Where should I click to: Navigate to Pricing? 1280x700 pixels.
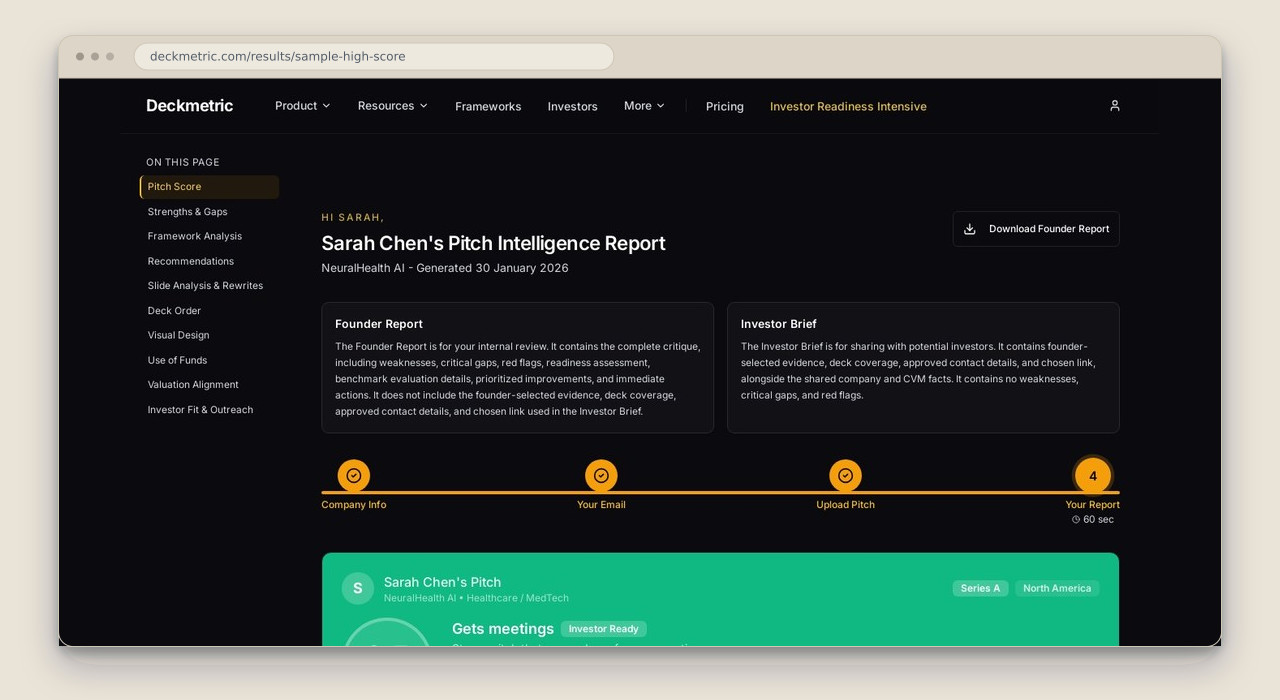[x=725, y=106]
